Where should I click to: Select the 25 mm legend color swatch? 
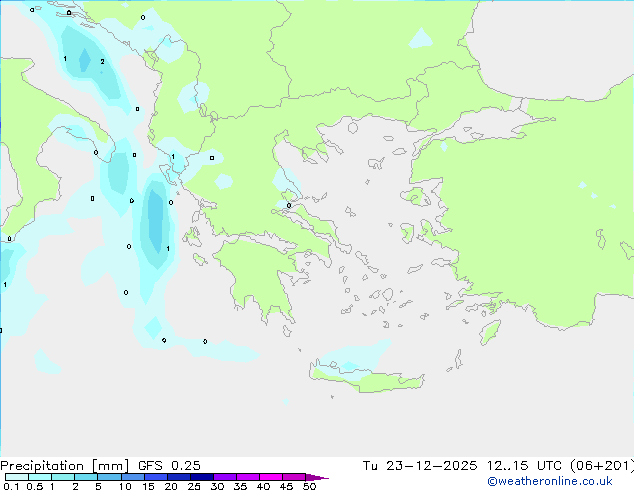(202, 477)
